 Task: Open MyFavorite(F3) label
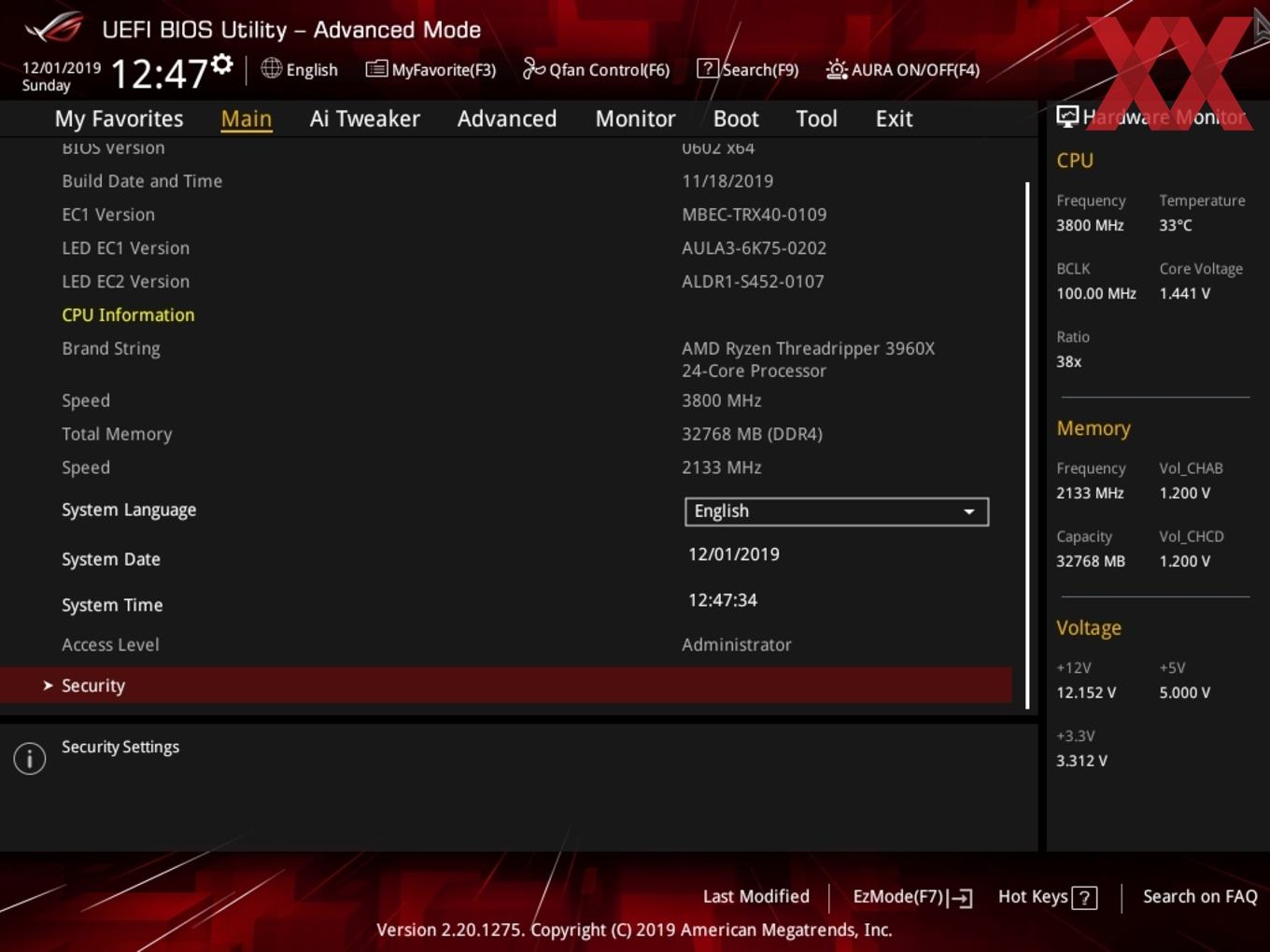tap(444, 70)
